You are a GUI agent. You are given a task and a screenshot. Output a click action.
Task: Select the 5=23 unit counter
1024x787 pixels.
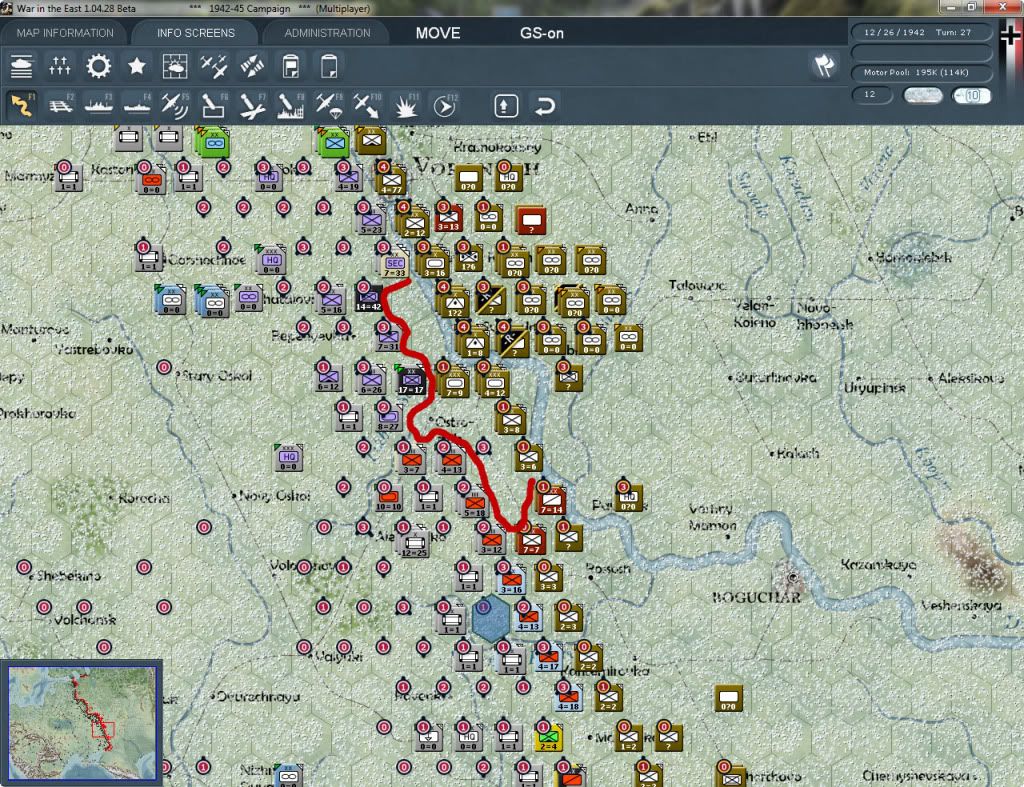[372, 221]
